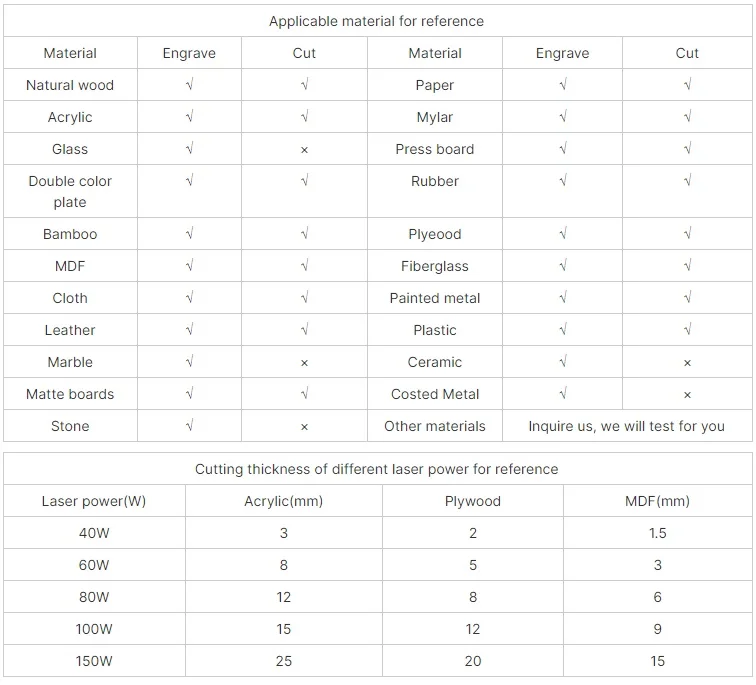Click 'Inquire us, we will test for you'
The image size is (756, 685).
pos(626,426)
